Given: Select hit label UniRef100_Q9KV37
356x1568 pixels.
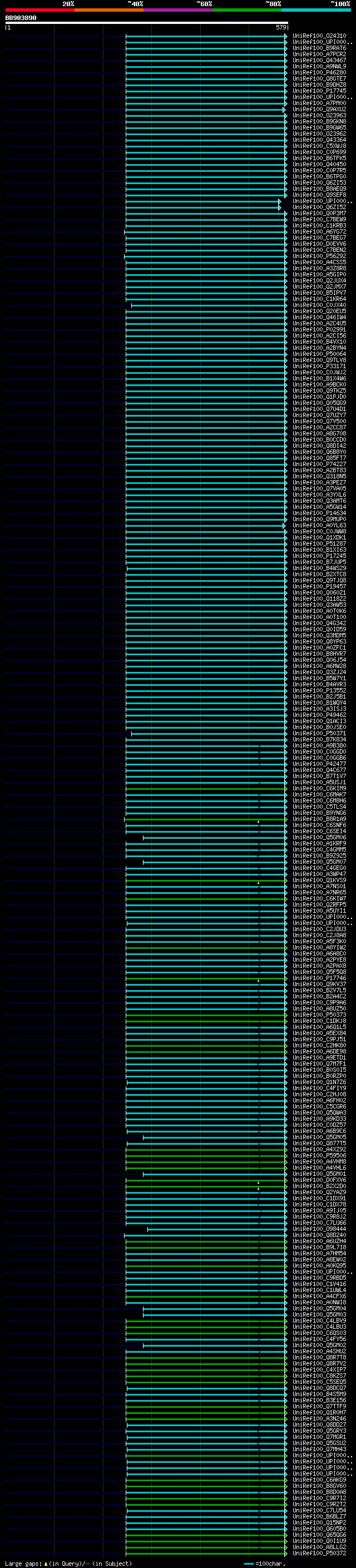Looking at the screenshot, I should click(319, 985).
